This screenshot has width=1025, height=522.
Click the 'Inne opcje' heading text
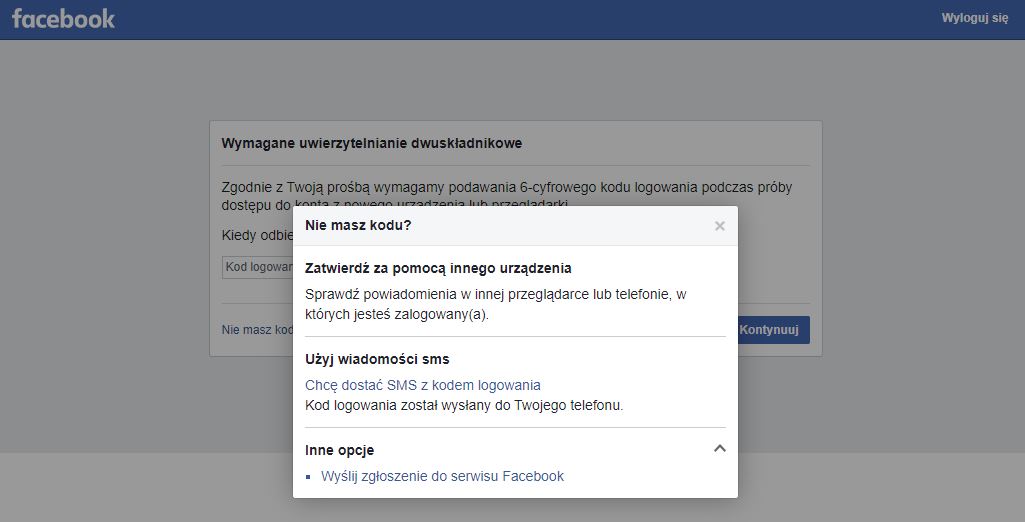click(x=339, y=450)
